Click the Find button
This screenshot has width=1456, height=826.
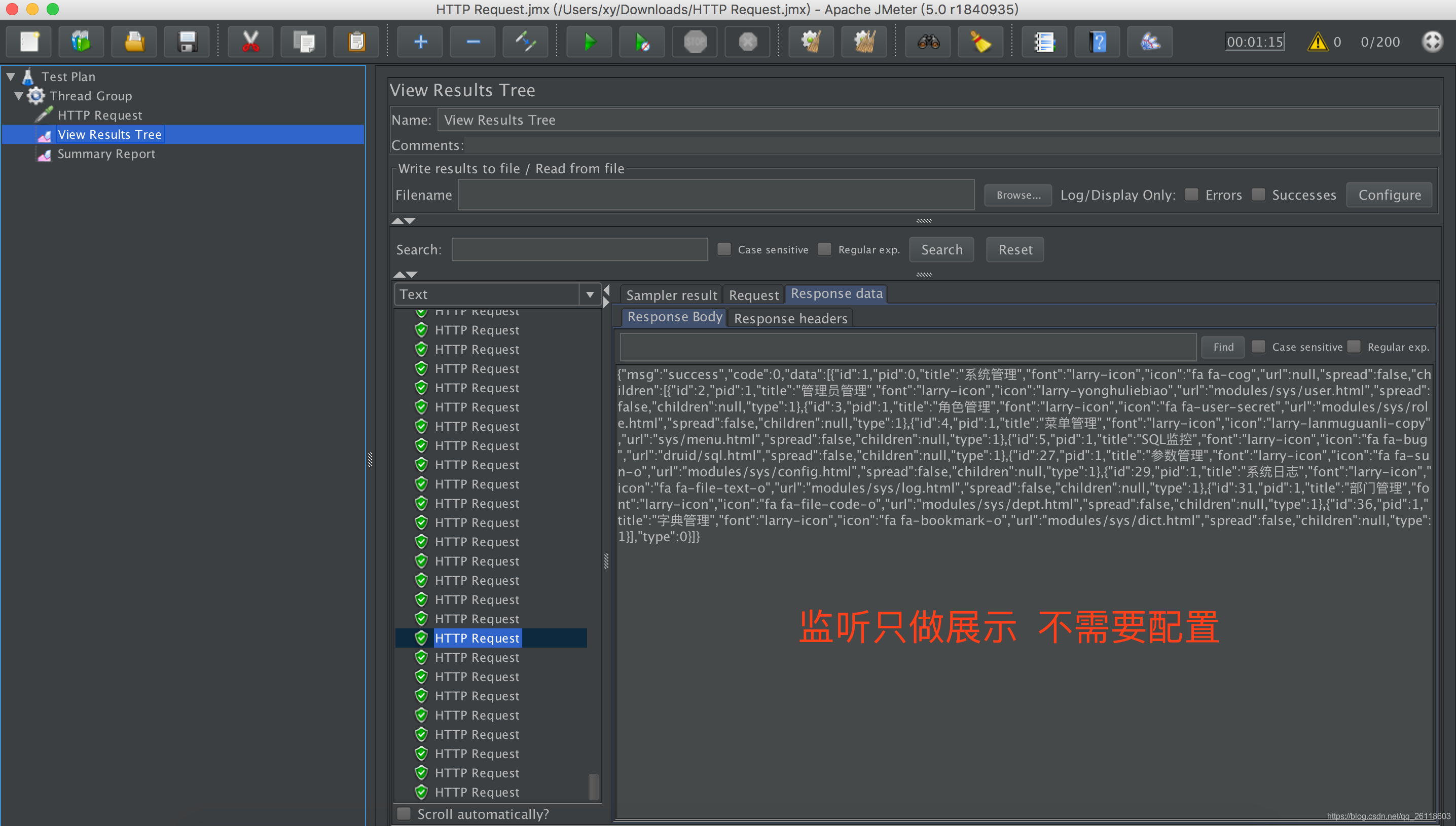(x=1223, y=347)
